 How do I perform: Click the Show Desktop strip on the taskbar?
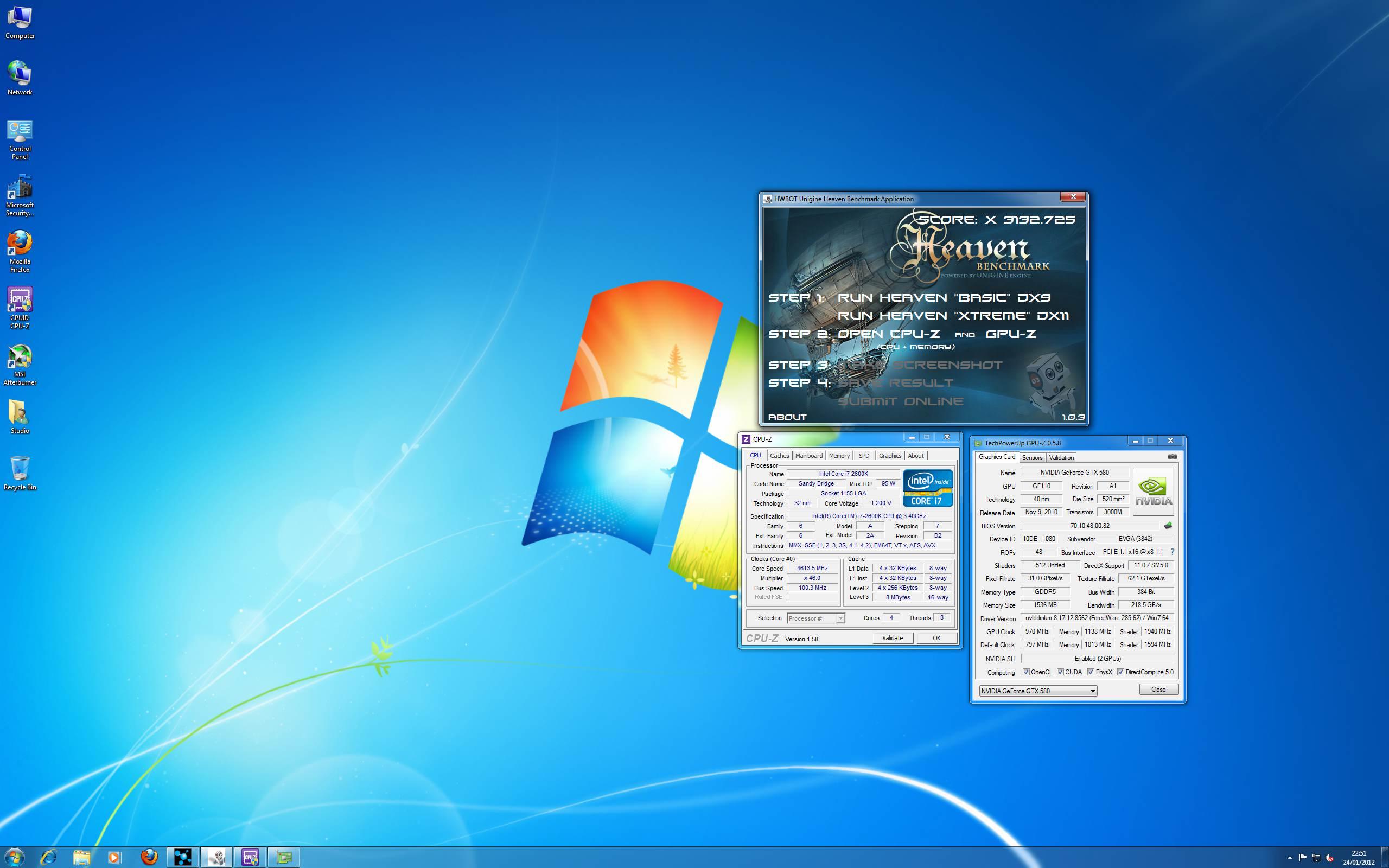pos(1385,858)
